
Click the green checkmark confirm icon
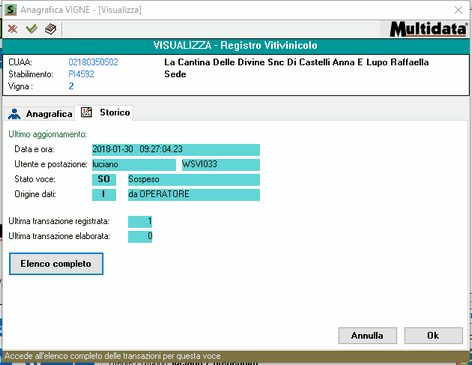32,29
